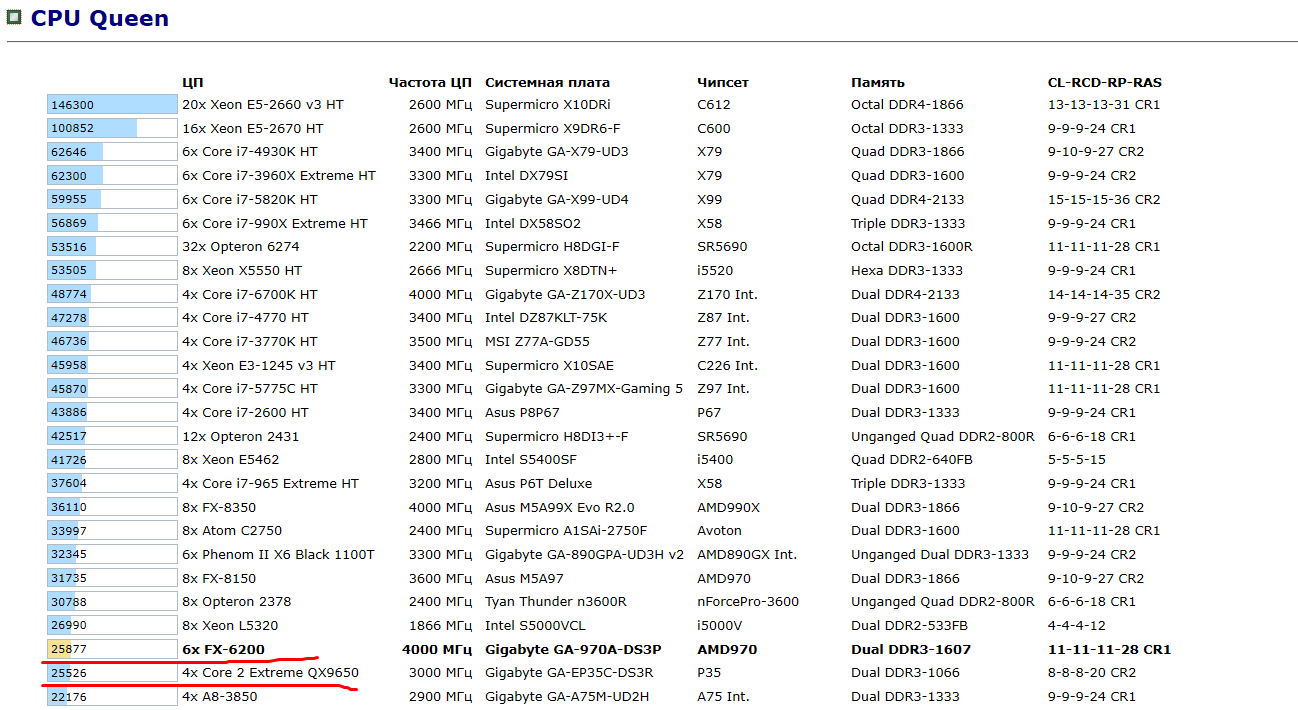The height and width of the screenshot is (710, 1298).
Task: Click Asus M5A99X Evo R2.0 cell
Action: coord(560,507)
